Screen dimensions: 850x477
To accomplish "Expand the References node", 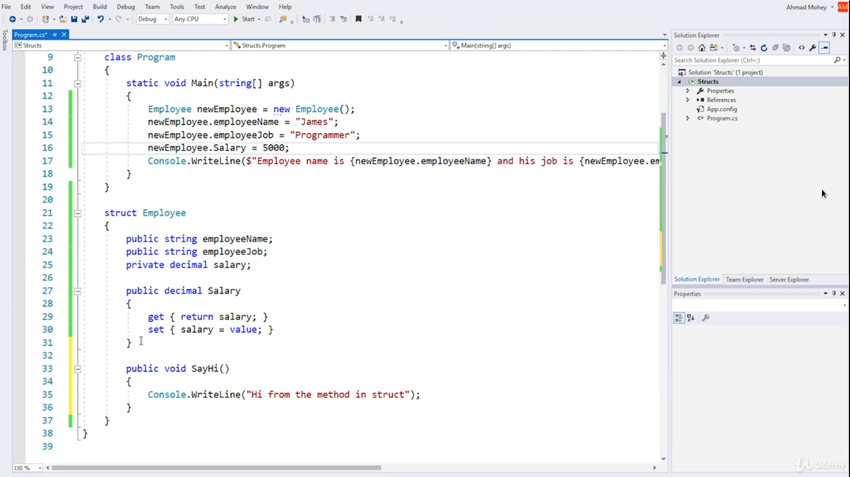I will point(688,100).
